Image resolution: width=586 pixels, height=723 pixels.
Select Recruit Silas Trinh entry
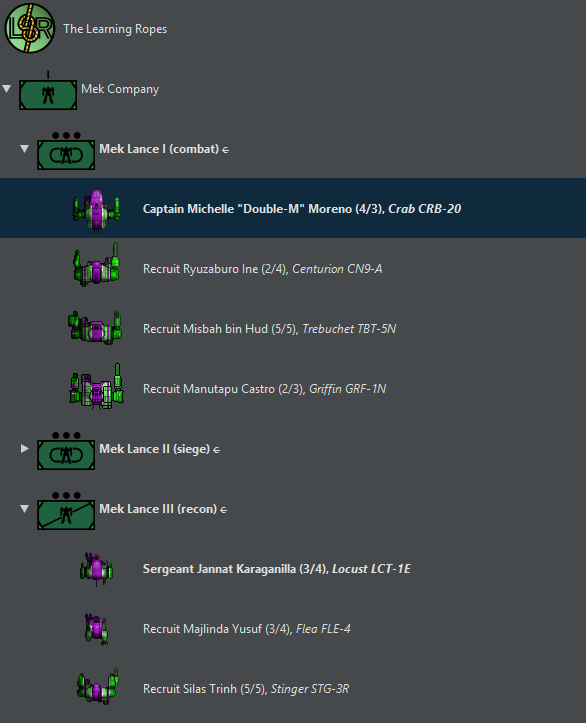(246, 689)
